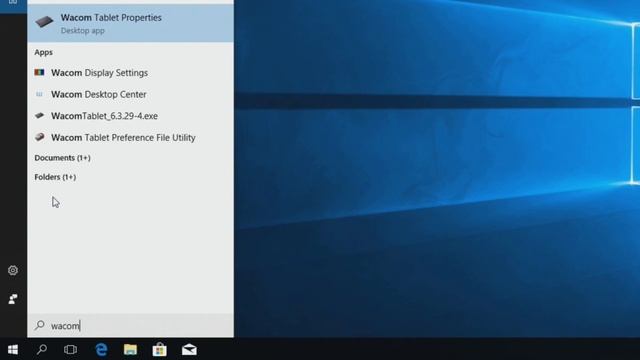Click the search box containing wacom

click(131, 325)
